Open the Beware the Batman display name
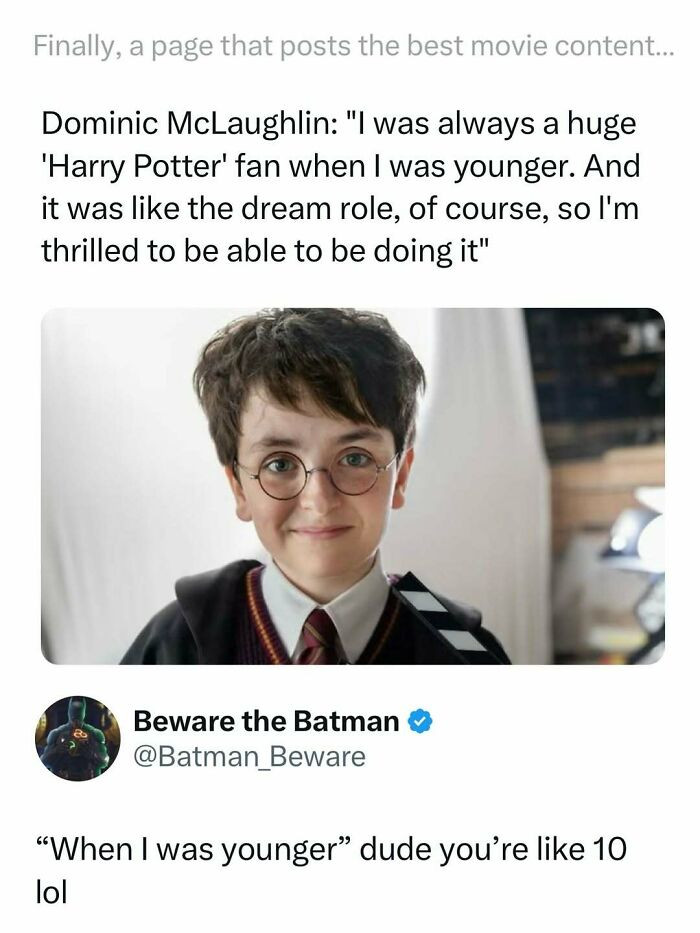 266,720
